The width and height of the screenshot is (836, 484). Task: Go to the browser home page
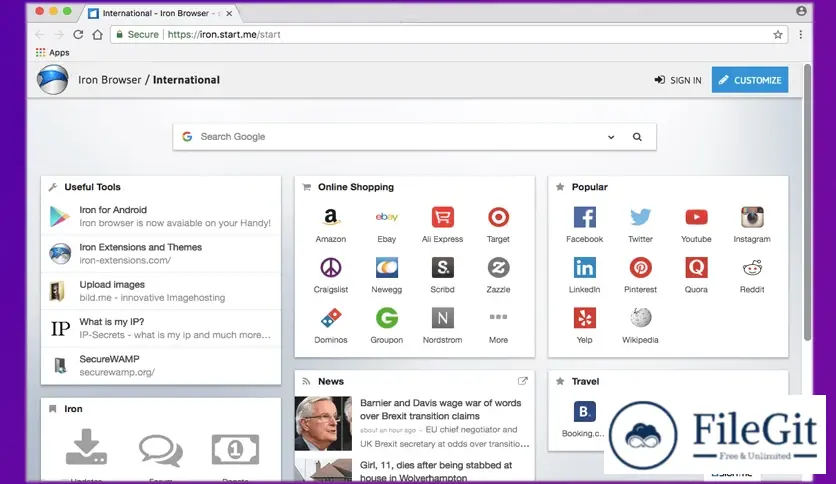(x=98, y=35)
